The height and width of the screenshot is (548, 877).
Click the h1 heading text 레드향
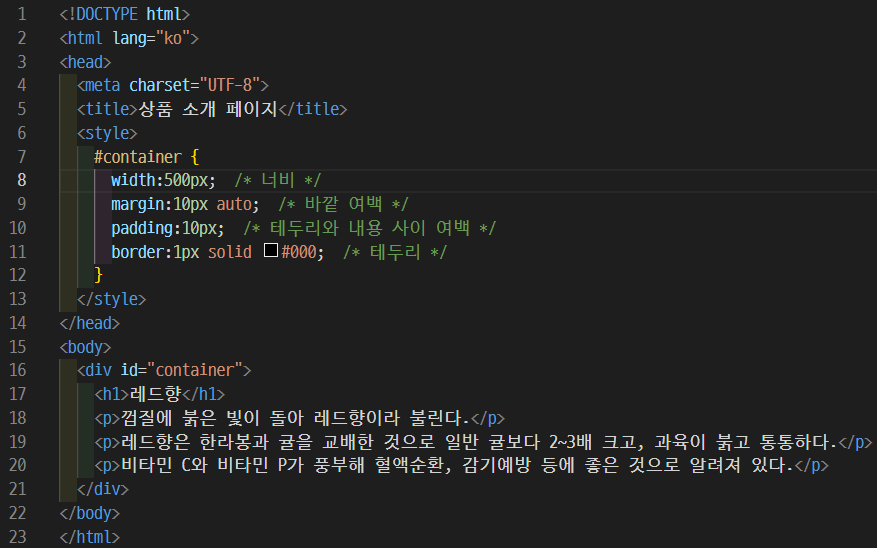click(x=155, y=394)
